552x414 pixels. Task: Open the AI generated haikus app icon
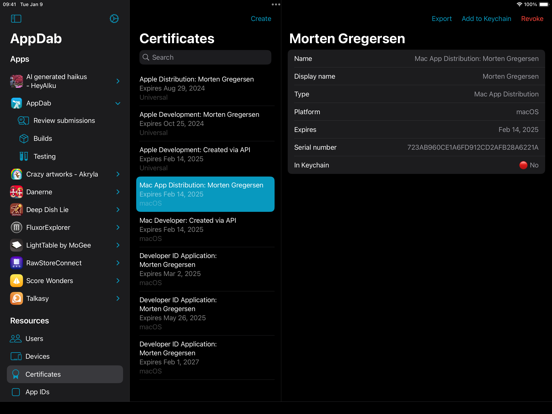click(x=17, y=81)
